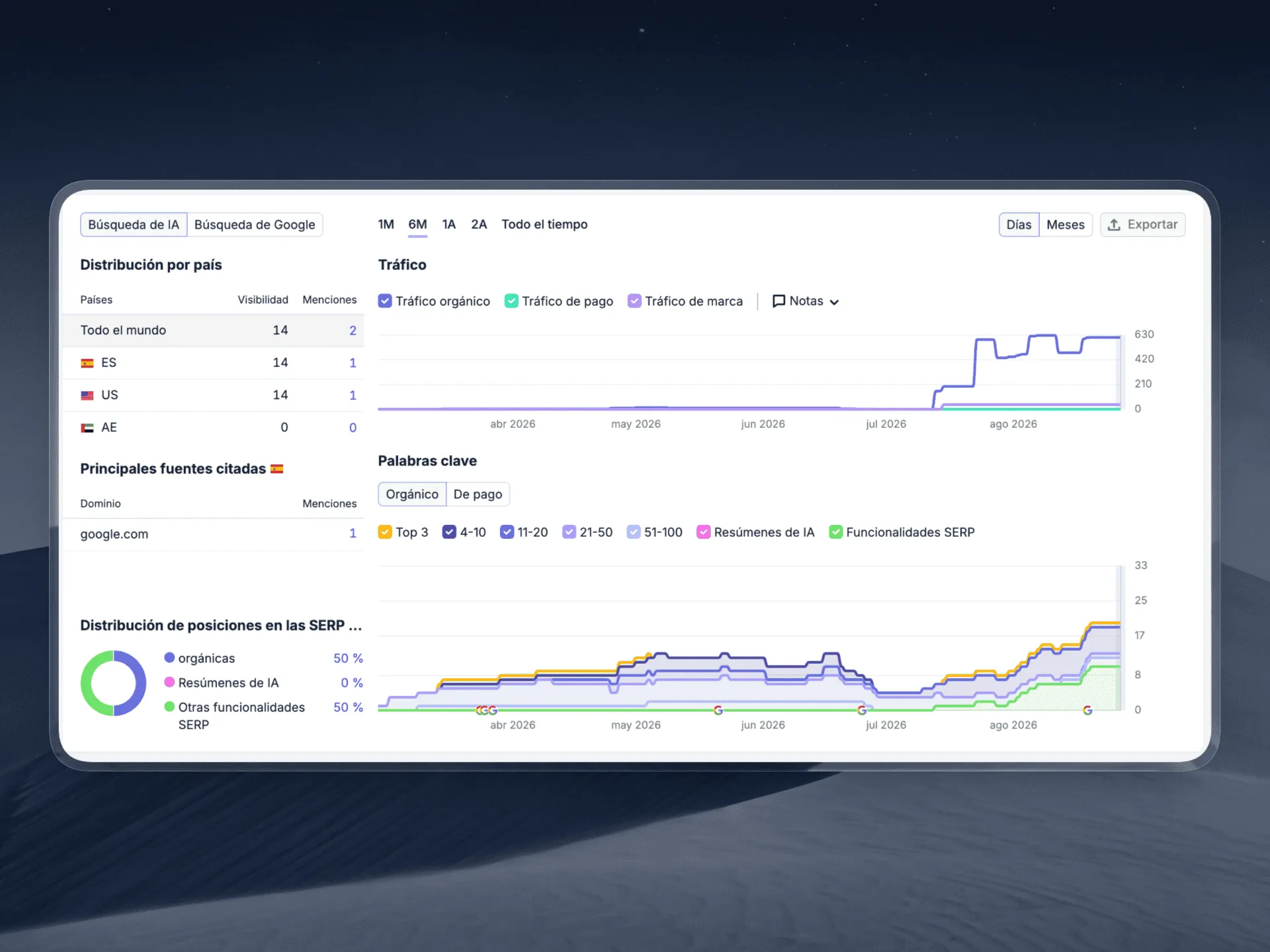This screenshot has height=952, width=1270.
Task: Select the 1A time range
Action: [449, 225]
